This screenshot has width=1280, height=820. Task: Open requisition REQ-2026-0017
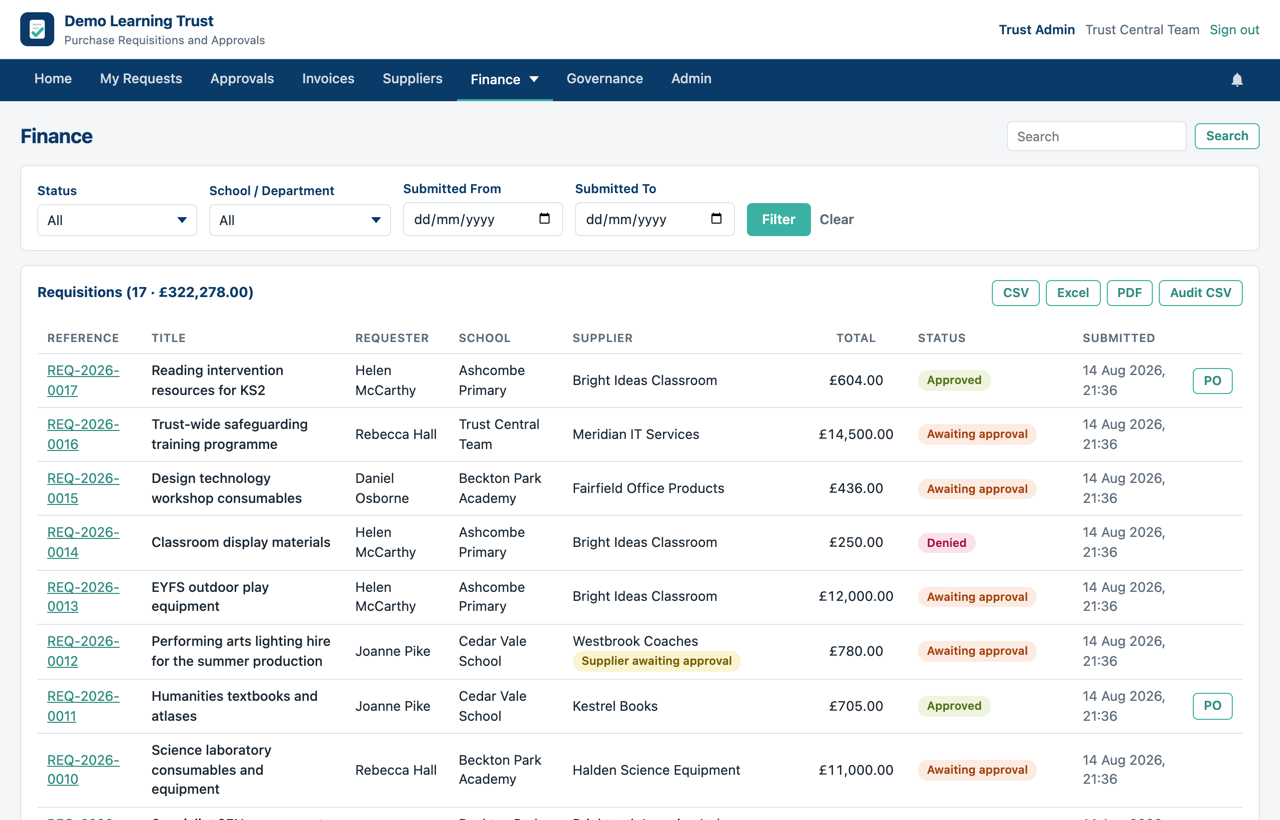point(83,380)
